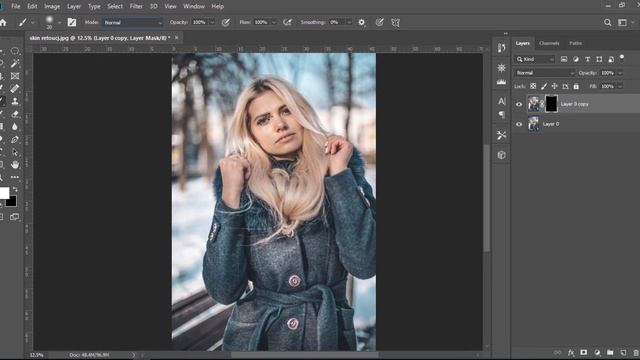The width and height of the screenshot is (640, 360).
Task: Open the Histogram panel icon
Action: [502, 82]
